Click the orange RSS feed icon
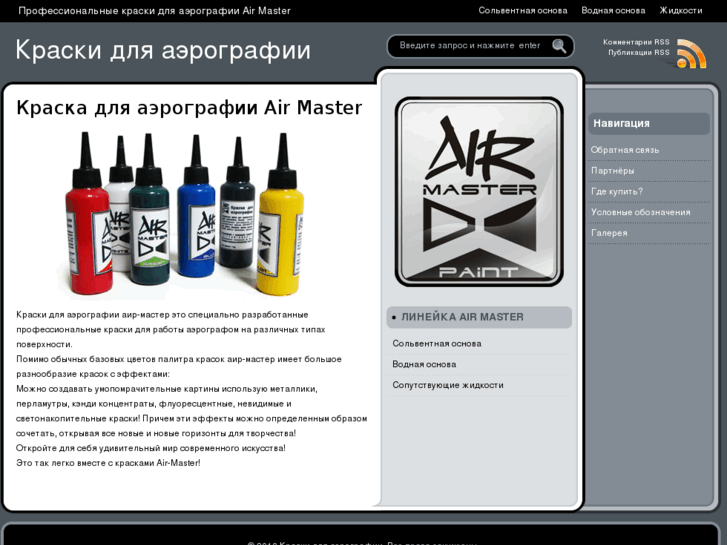The image size is (727, 545). point(691,54)
